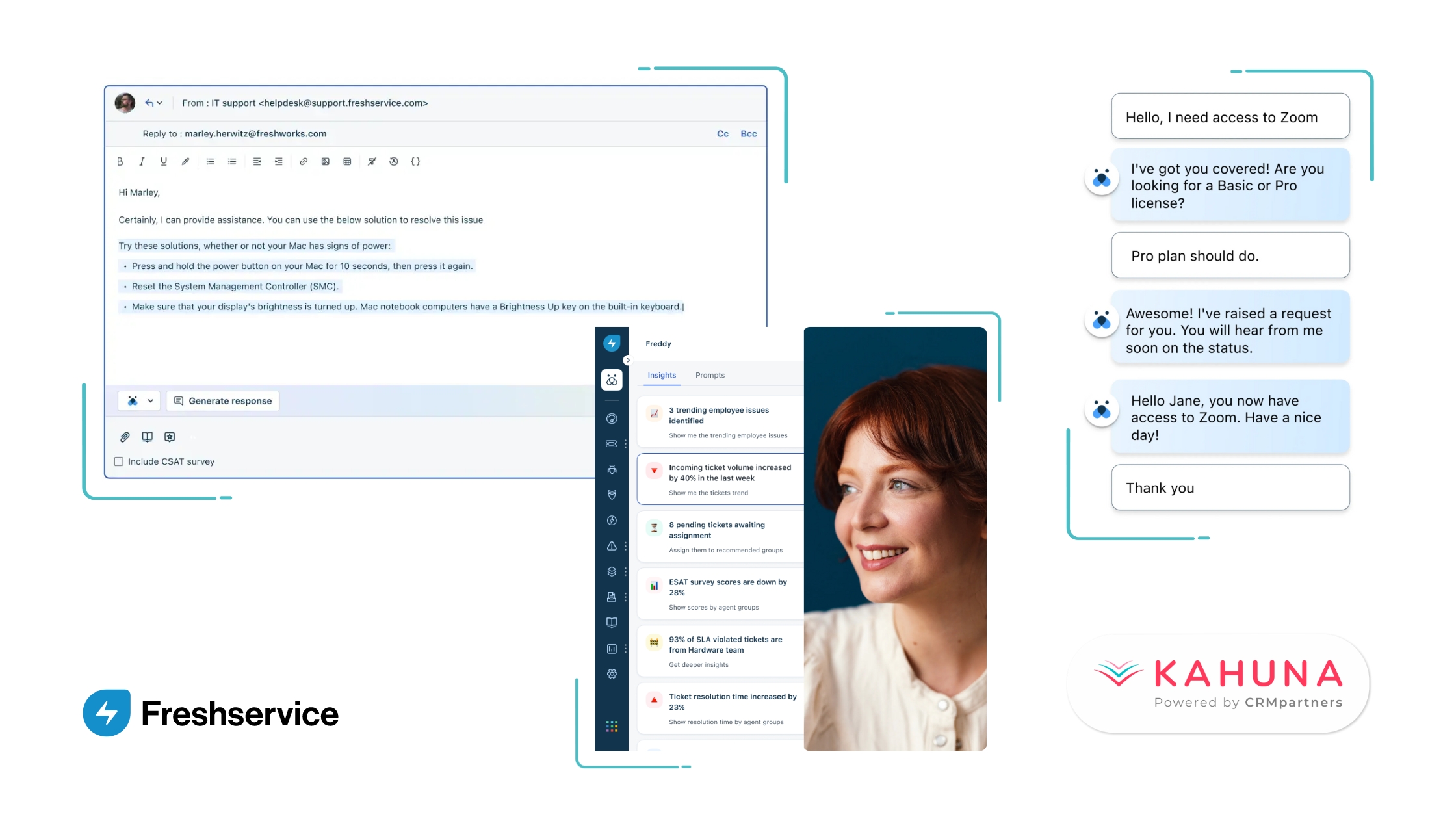The width and height of the screenshot is (1456, 819).
Task: Open the Reports chart icon in sidebar
Action: [612, 649]
